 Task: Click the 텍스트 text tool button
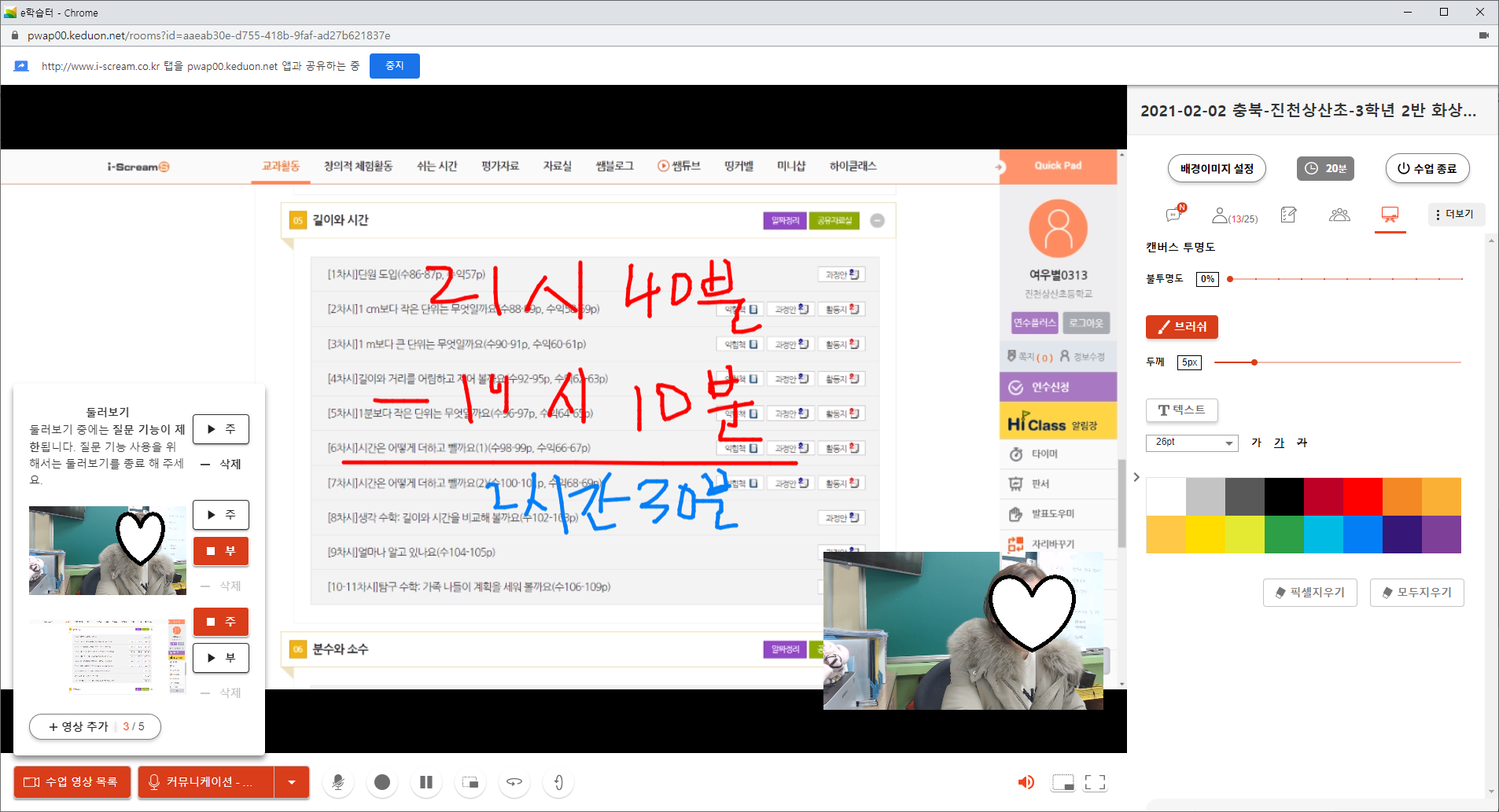pyautogui.click(x=1181, y=410)
